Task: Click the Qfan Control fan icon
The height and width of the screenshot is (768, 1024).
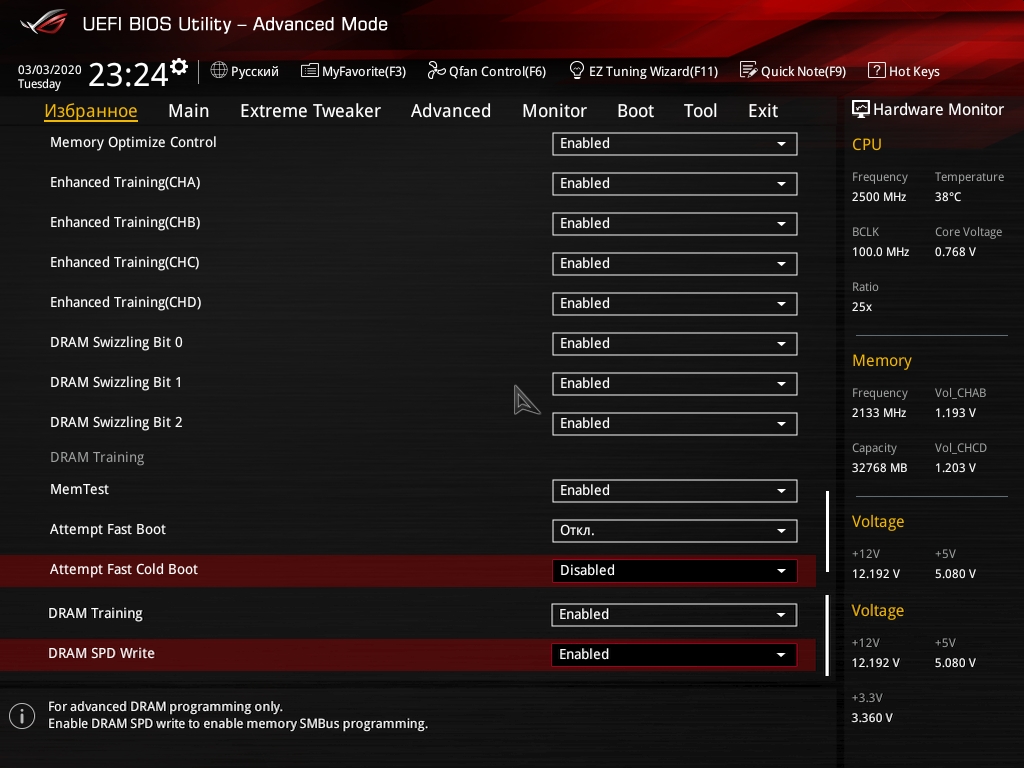Action: click(436, 70)
